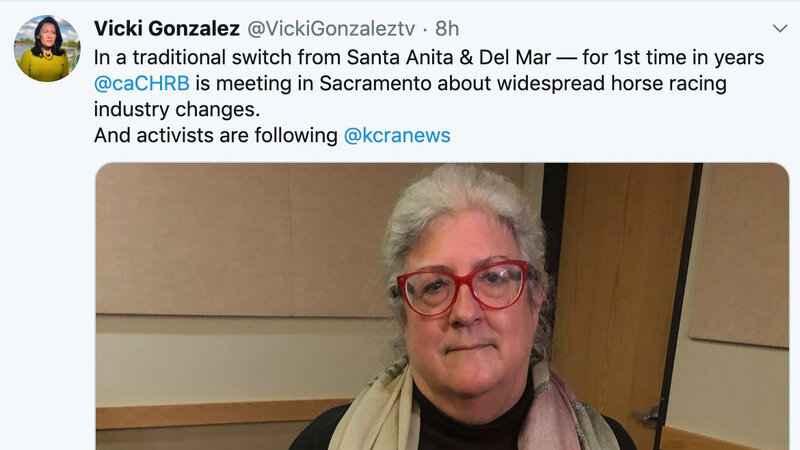Open the tweet options chevron menu

780,29
